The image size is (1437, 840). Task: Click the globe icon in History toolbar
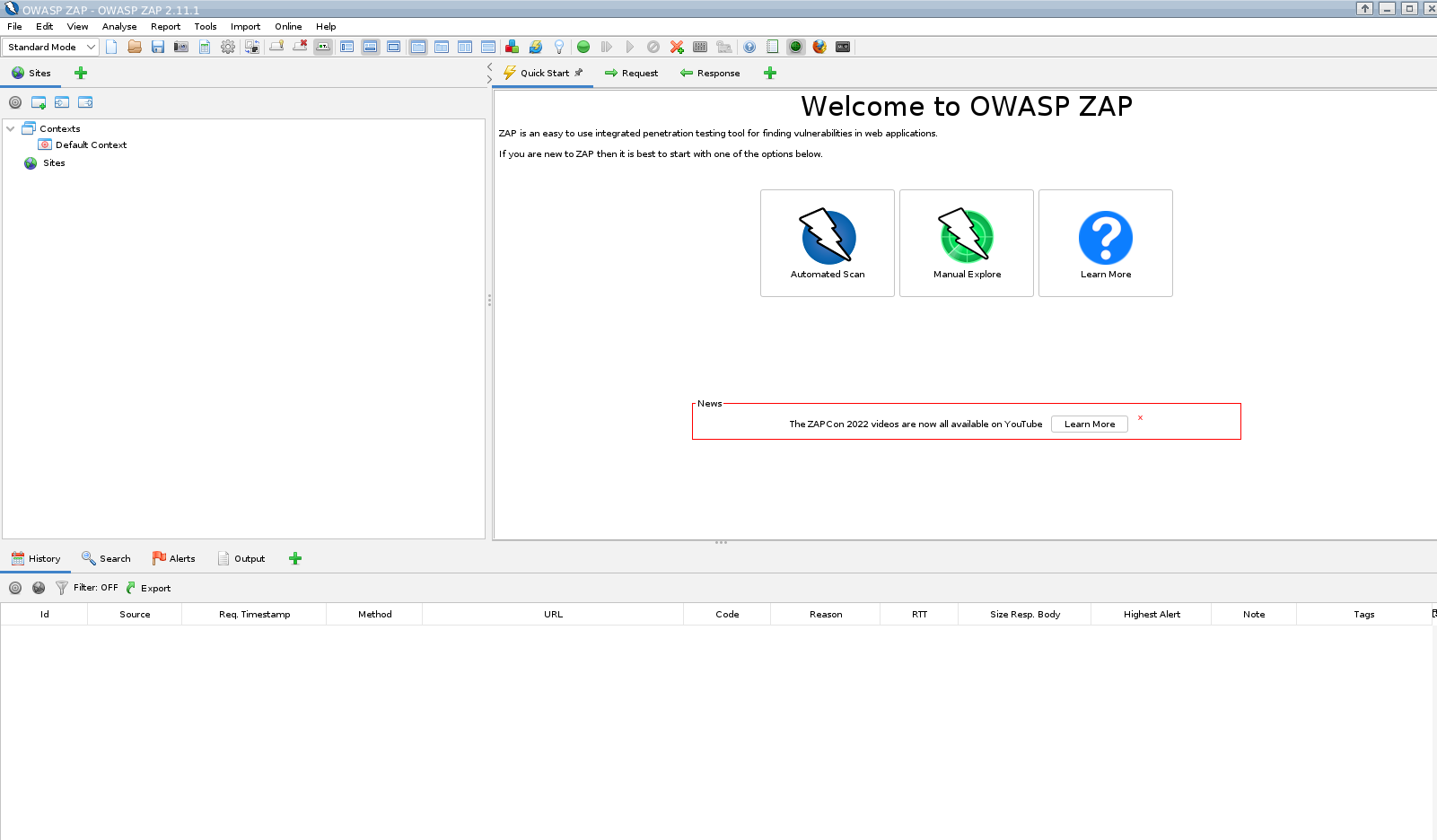click(39, 588)
